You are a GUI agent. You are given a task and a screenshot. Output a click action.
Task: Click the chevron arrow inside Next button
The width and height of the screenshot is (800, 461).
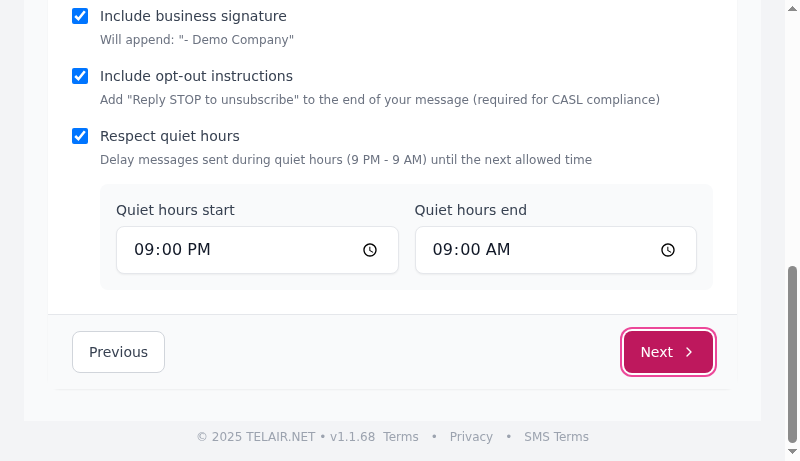[689, 352]
